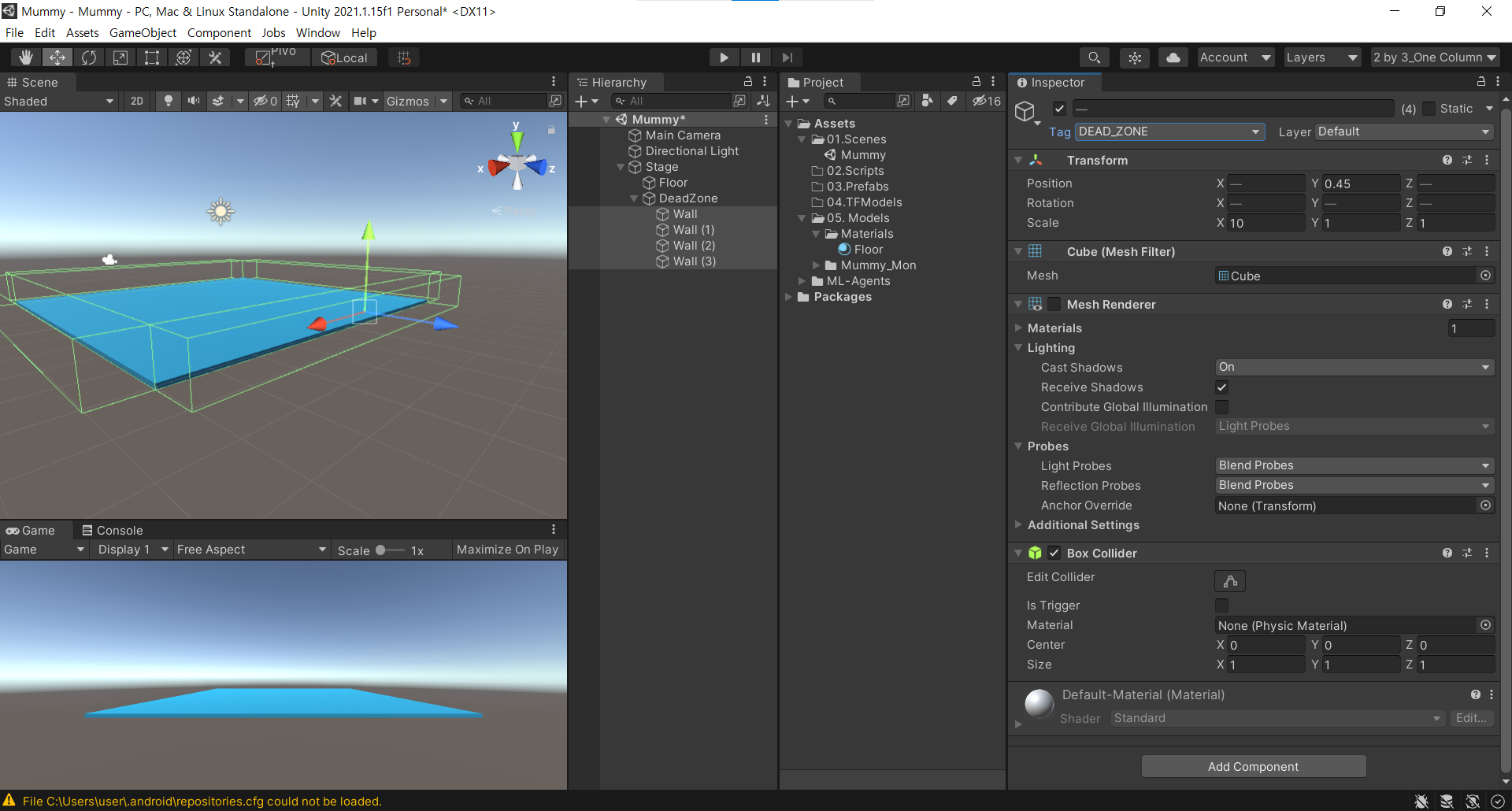Click the Edit Collider button

pyautogui.click(x=1230, y=581)
